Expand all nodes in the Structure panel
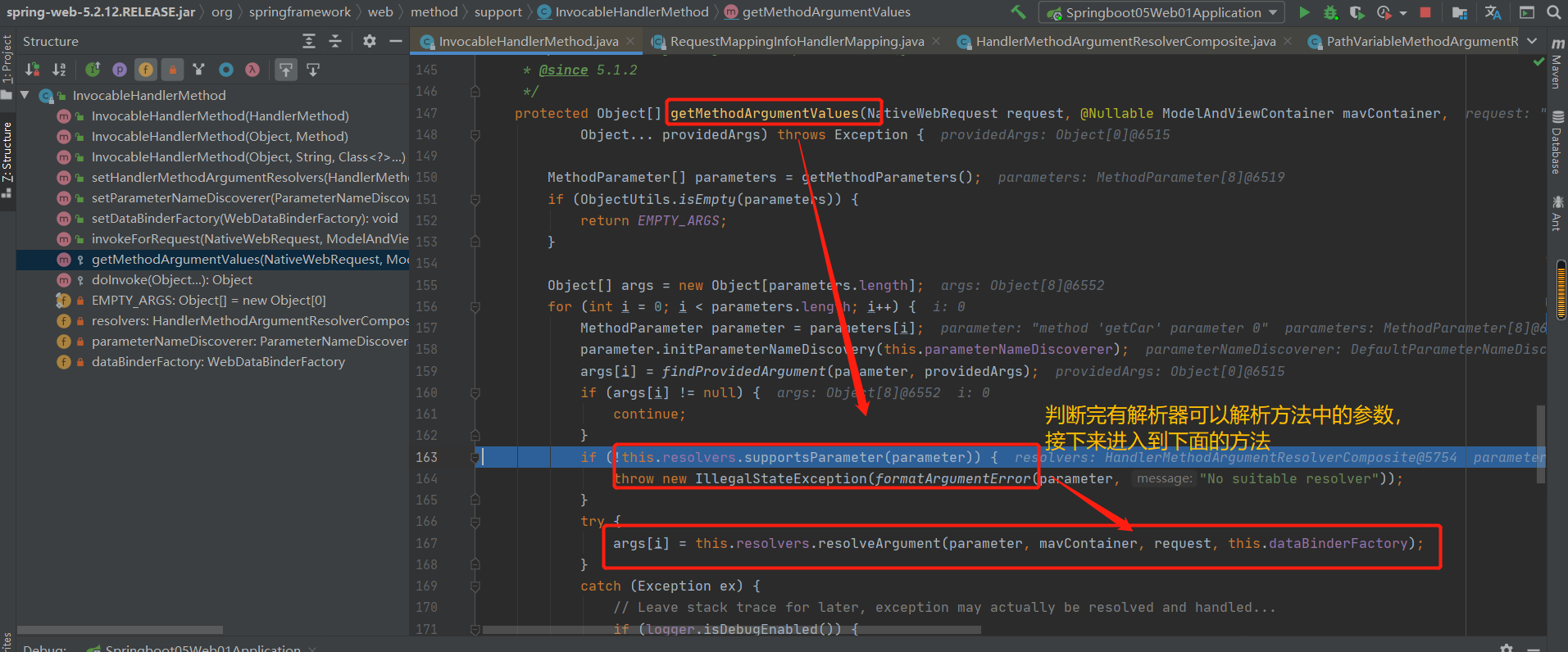Screen dimensions: 1568x652 (x=309, y=41)
